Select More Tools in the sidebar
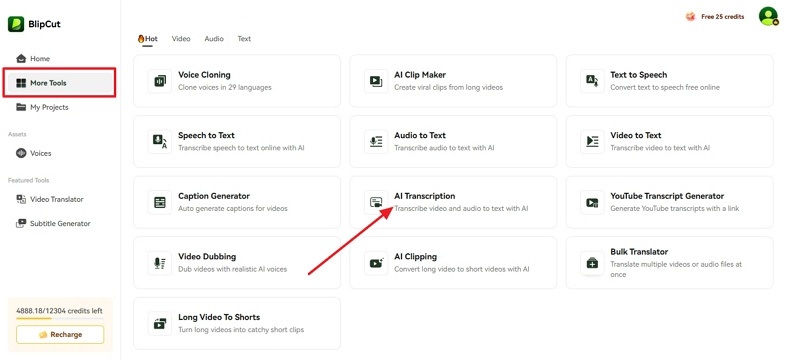 (x=59, y=83)
